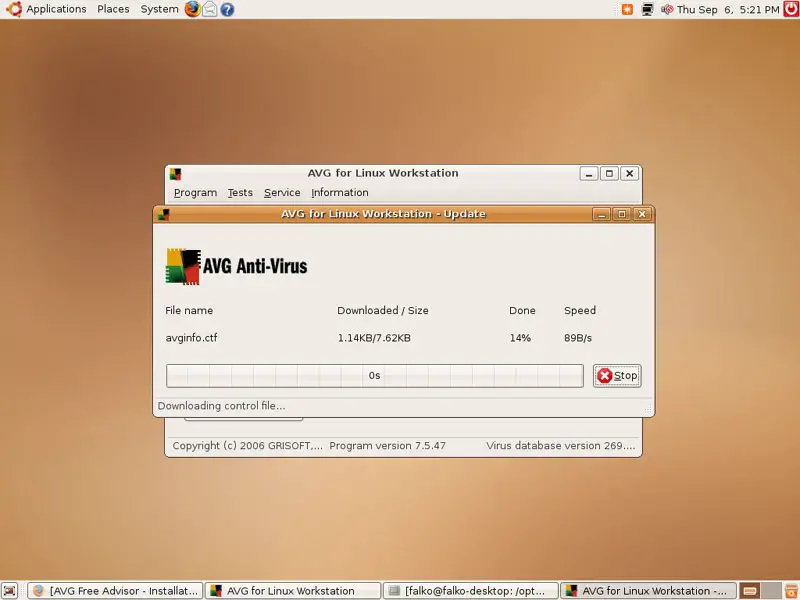The width and height of the screenshot is (800, 600).
Task: Switch to AVG for Linux Workstation taskbar button
Action: point(293,591)
